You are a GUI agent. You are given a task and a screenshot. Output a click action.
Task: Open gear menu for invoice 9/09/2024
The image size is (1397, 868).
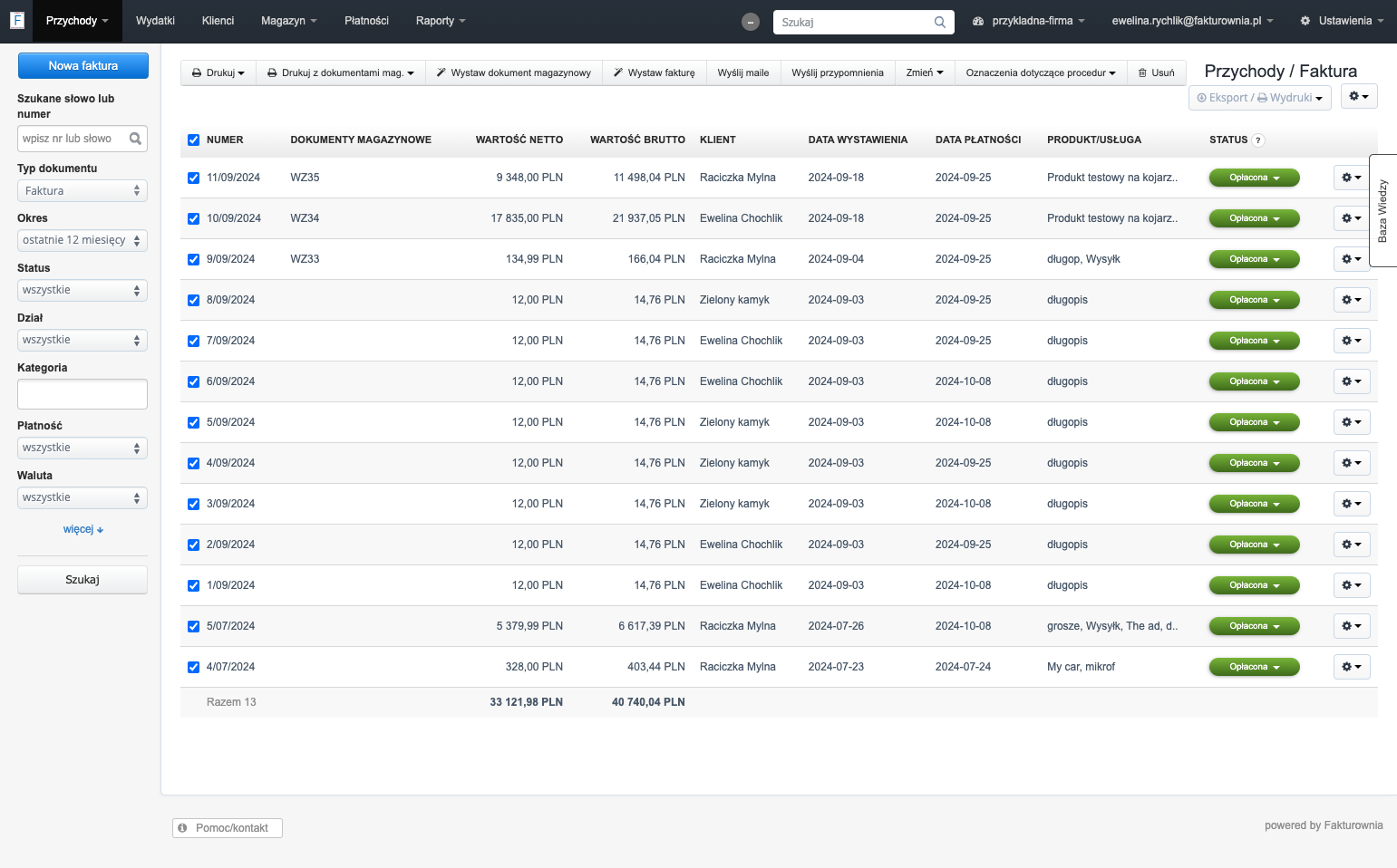pos(1352,259)
